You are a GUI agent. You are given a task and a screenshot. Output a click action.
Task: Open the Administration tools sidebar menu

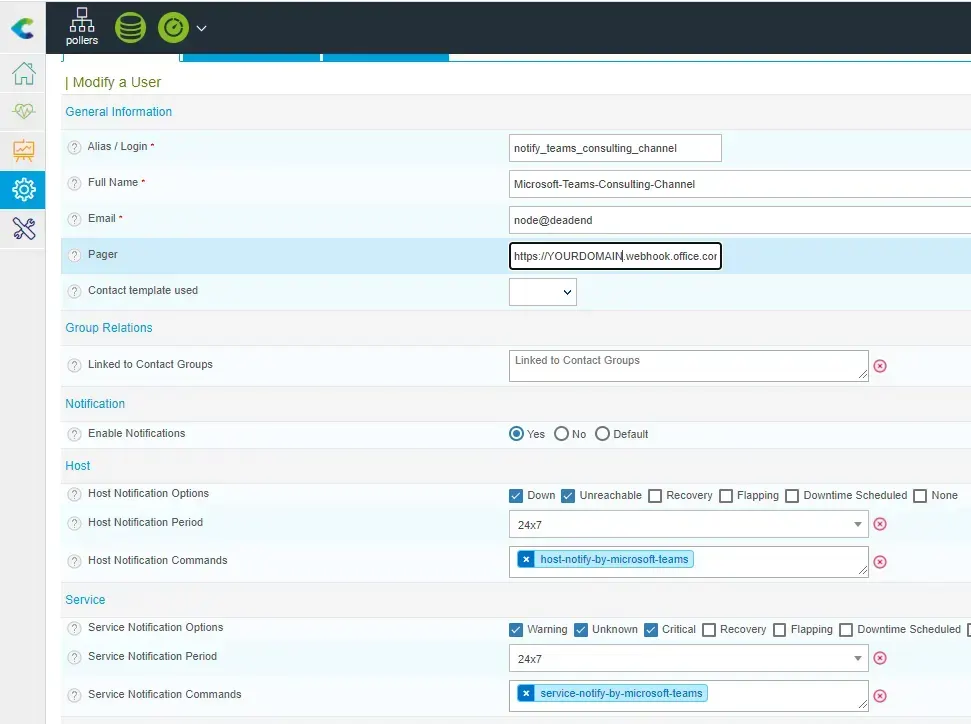[x=24, y=229]
